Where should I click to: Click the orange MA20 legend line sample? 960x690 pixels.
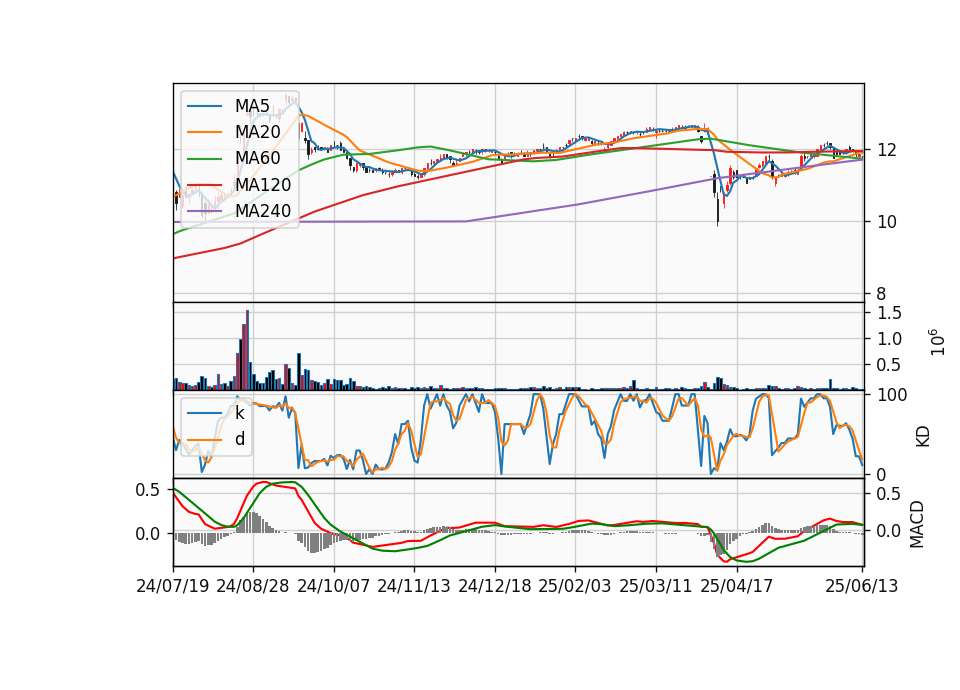204,132
